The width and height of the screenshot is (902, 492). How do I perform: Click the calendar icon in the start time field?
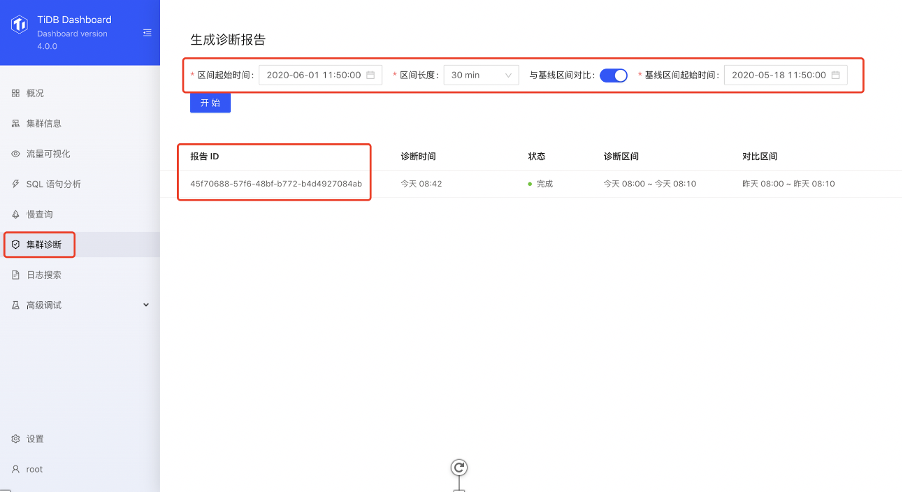371,75
